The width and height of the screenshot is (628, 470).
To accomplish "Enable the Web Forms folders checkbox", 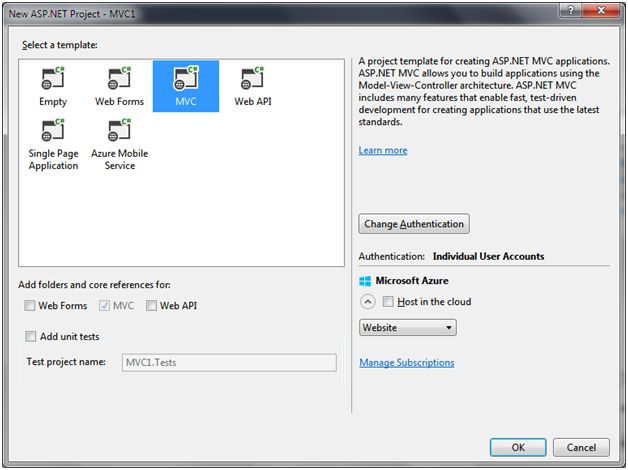I will tap(30, 306).
